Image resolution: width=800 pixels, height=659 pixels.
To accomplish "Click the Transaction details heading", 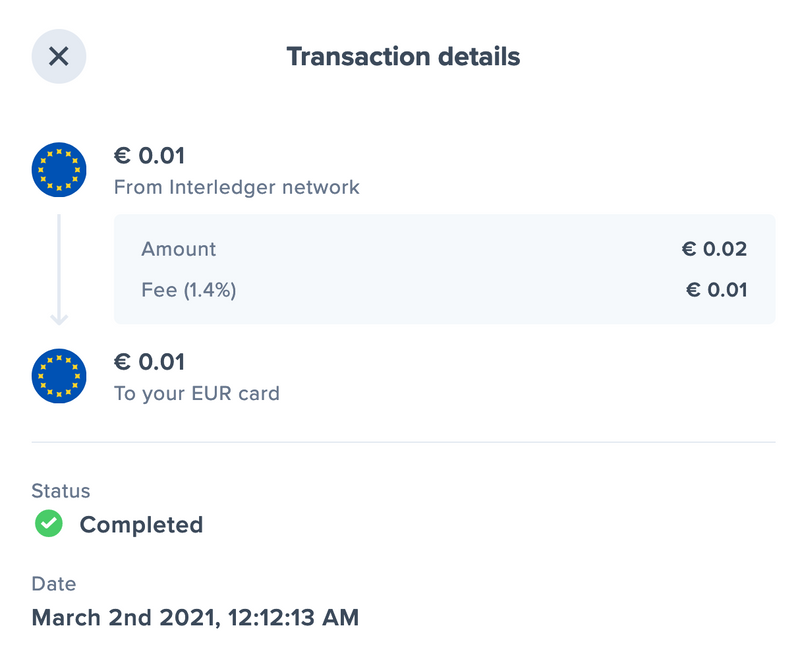I will click(x=403, y=56).
